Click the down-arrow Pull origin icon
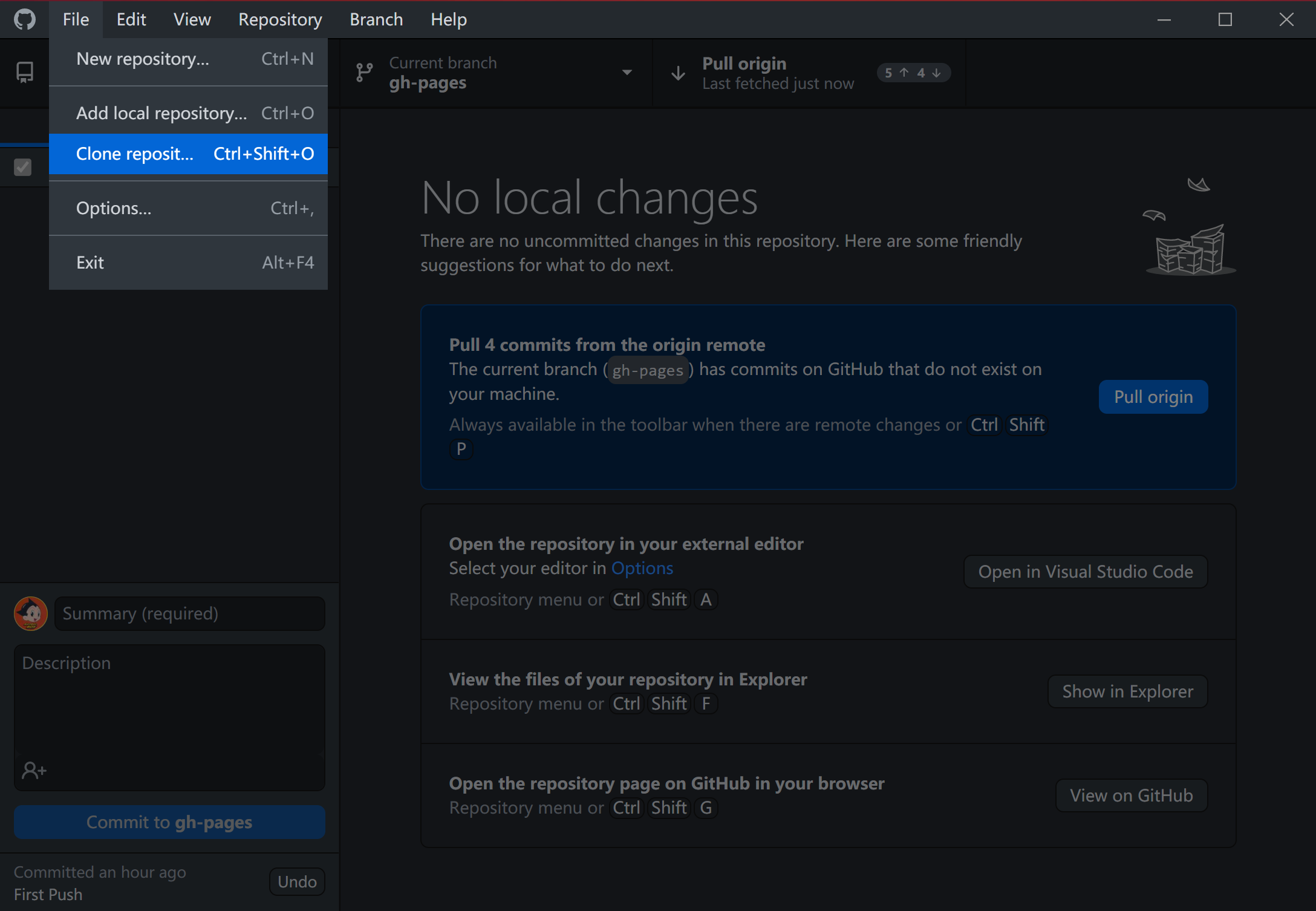The height and width of the screenshot is (911, 1316). tap(679, 73)
